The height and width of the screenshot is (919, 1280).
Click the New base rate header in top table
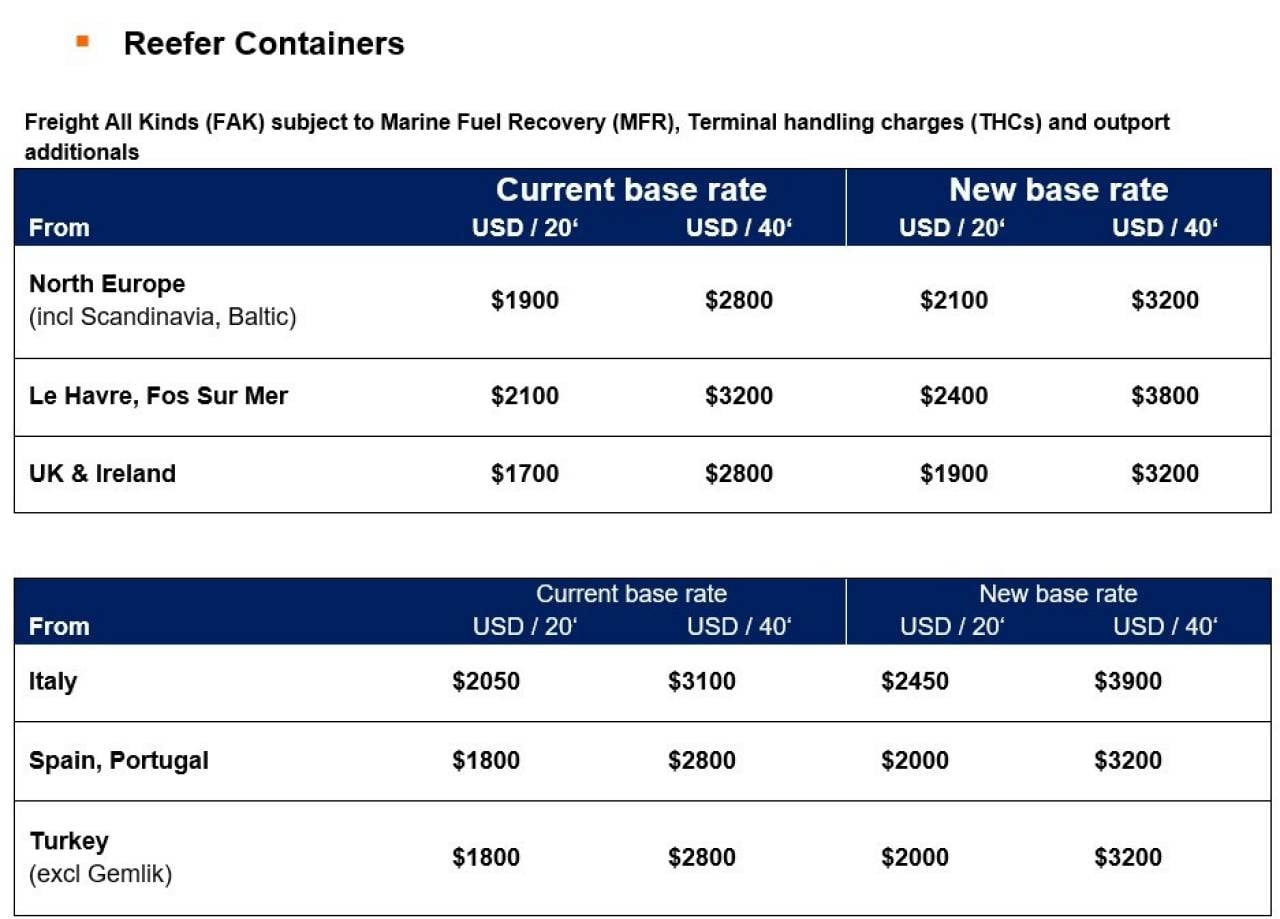tap(1058, 189)
